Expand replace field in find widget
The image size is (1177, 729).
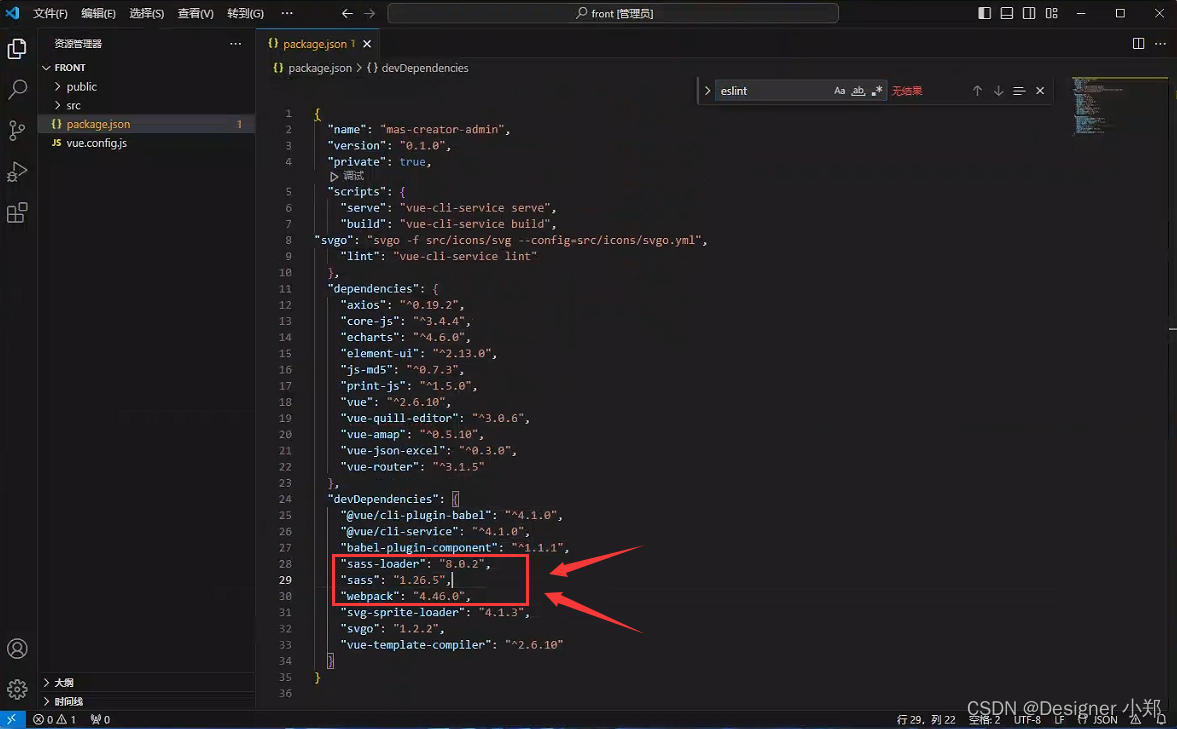pyautogui.click(x=706, y=91)
